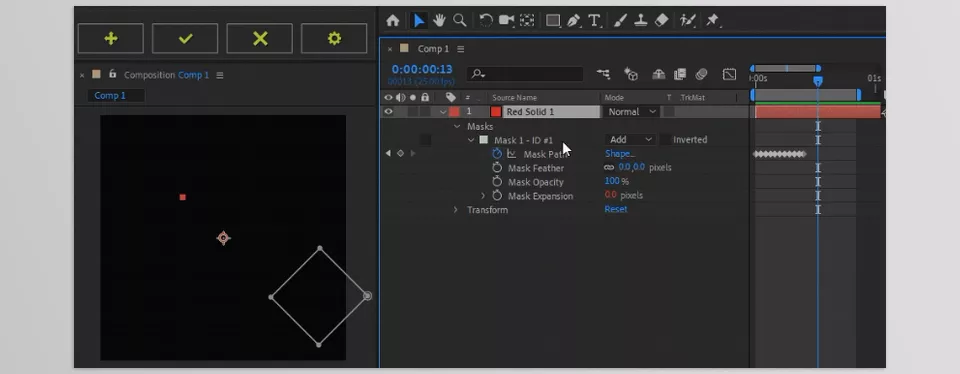Open the Composition panel menu icon

(x=220, y=75)
